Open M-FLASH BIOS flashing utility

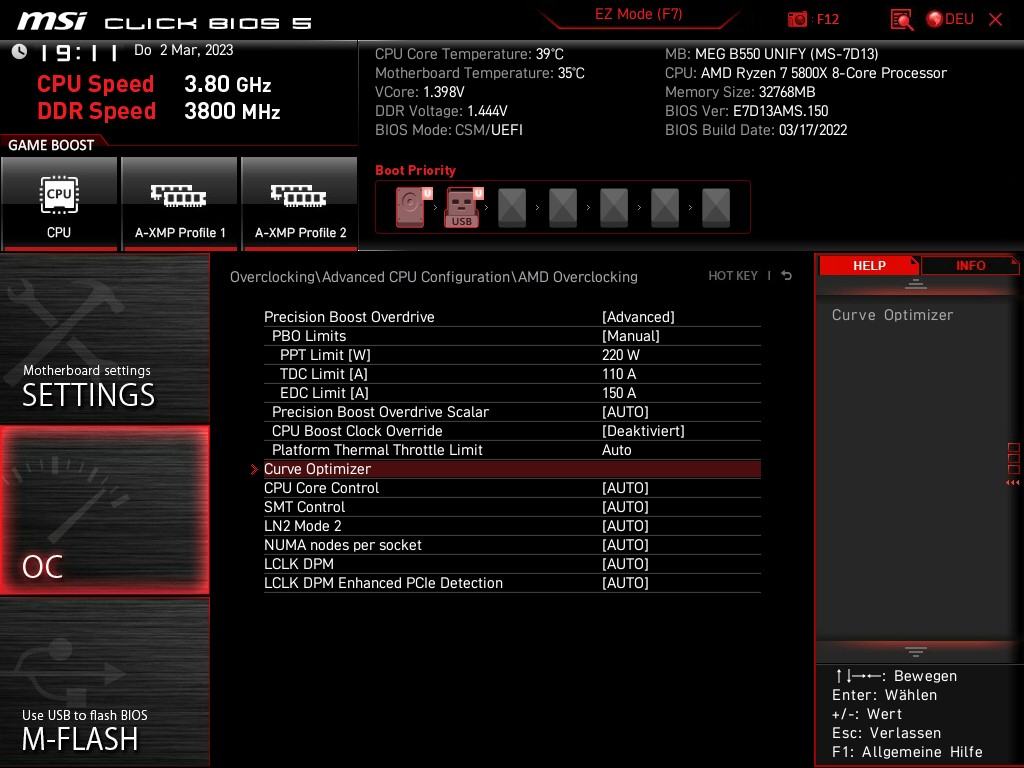(x=104, y=682)
